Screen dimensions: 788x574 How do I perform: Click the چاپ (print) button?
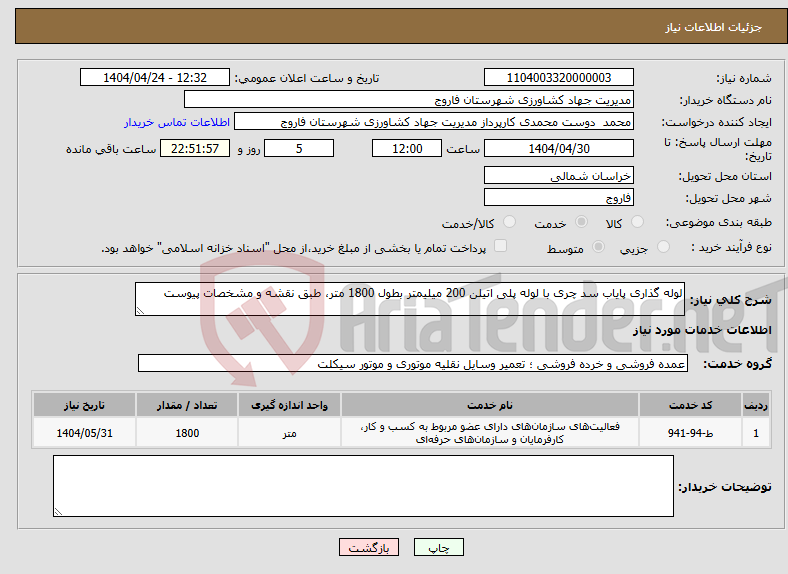438,547
